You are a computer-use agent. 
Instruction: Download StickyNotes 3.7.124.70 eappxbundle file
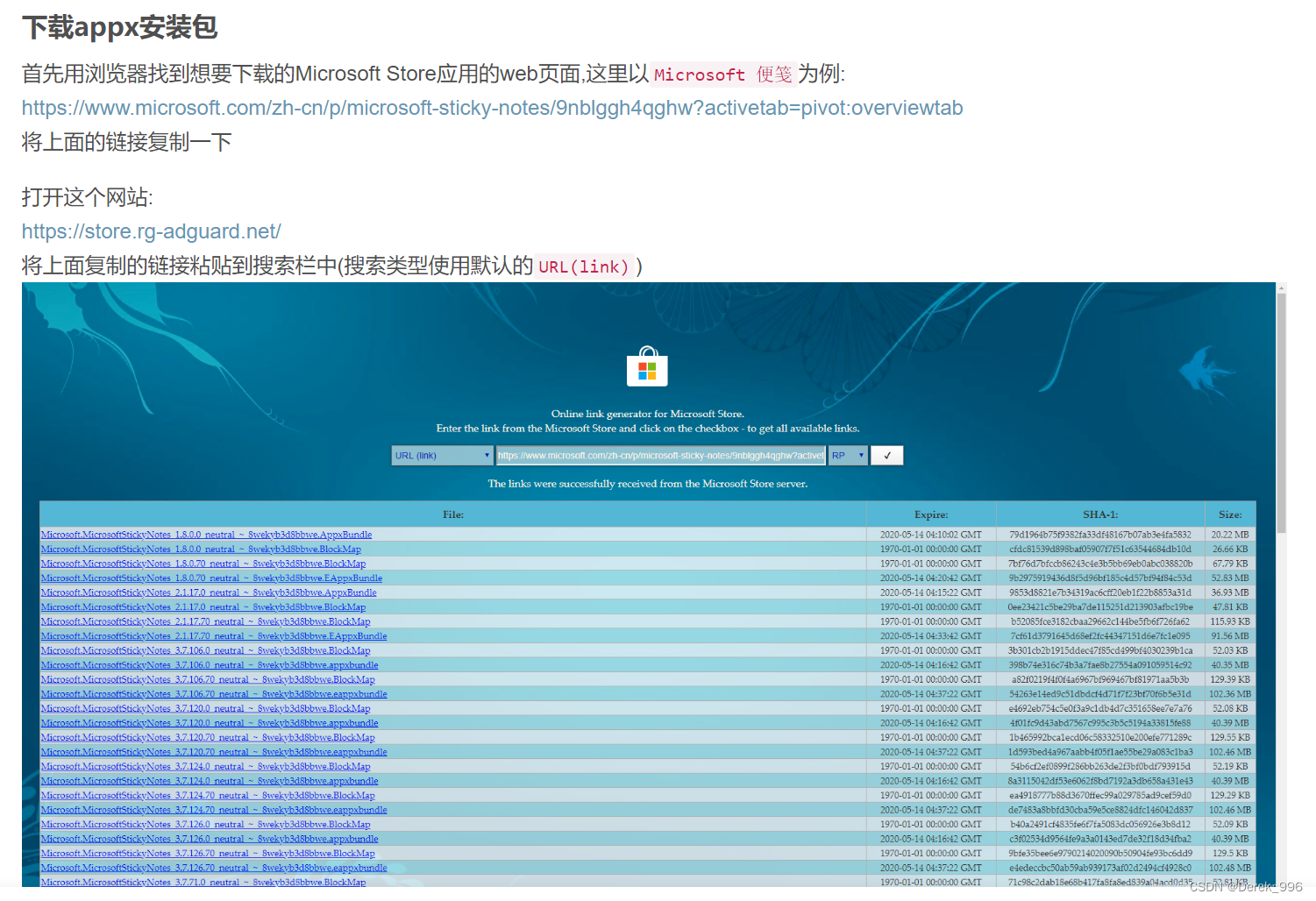[x=214, y=810]
